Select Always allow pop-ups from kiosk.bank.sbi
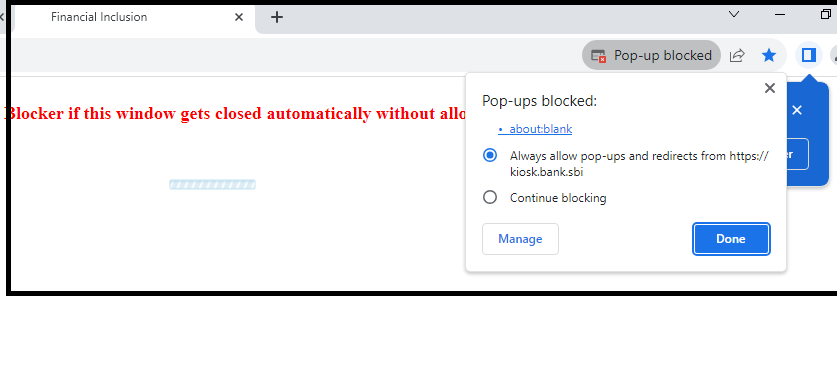The width and height of the screenshot is (837, 391). (x=489, y=155)
